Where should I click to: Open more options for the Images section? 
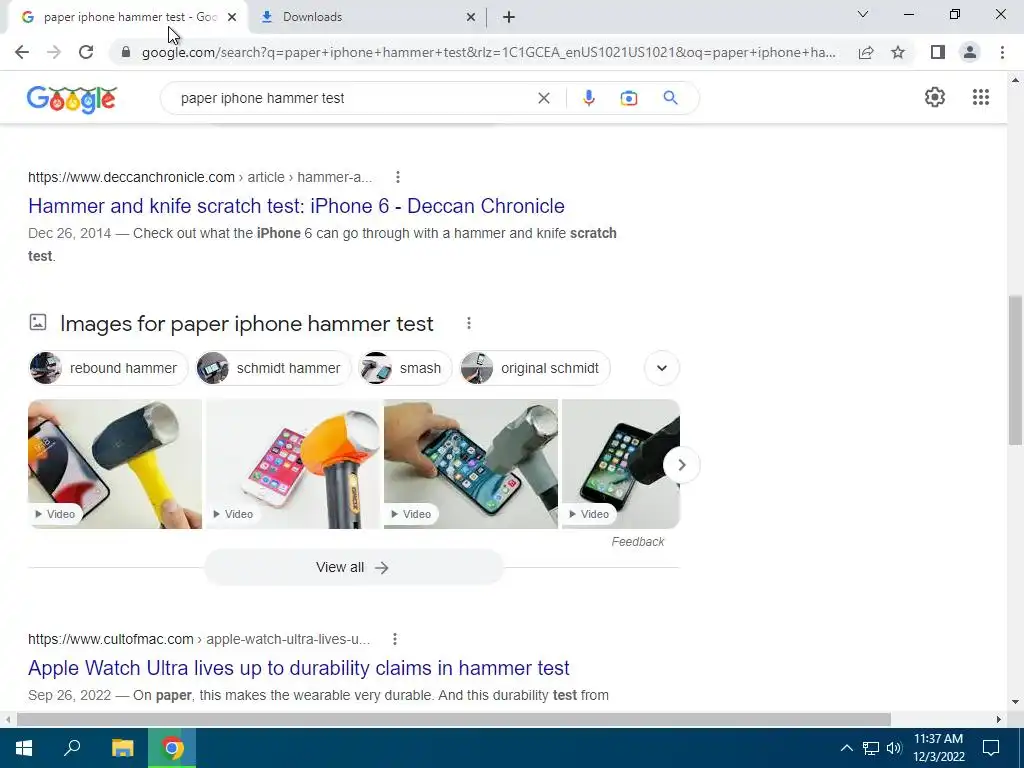(469, 323)
